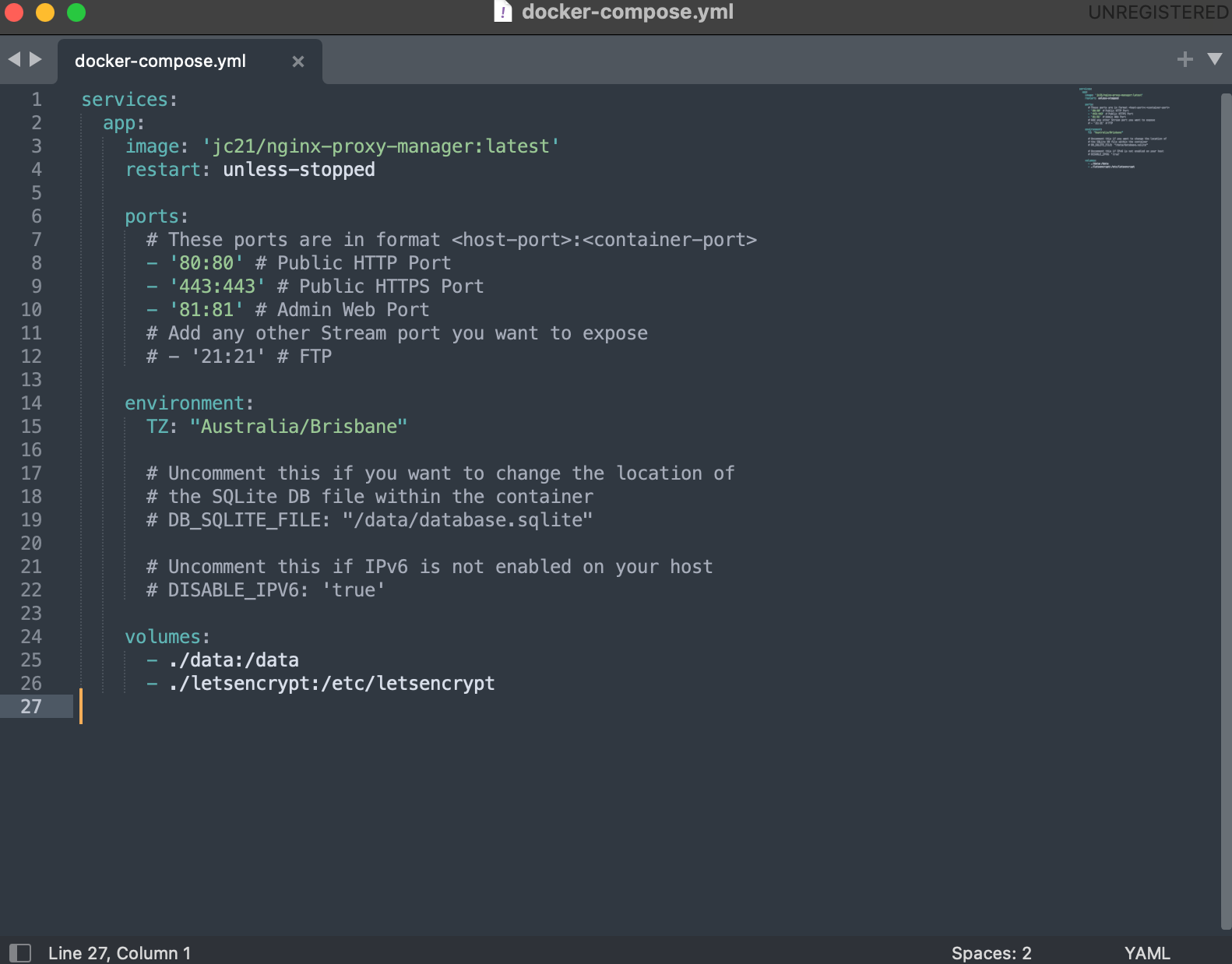The width and height of the screenshot is (1232, 964).
Task: Minimize the window with the yellow button
Action: coord(45,12)
